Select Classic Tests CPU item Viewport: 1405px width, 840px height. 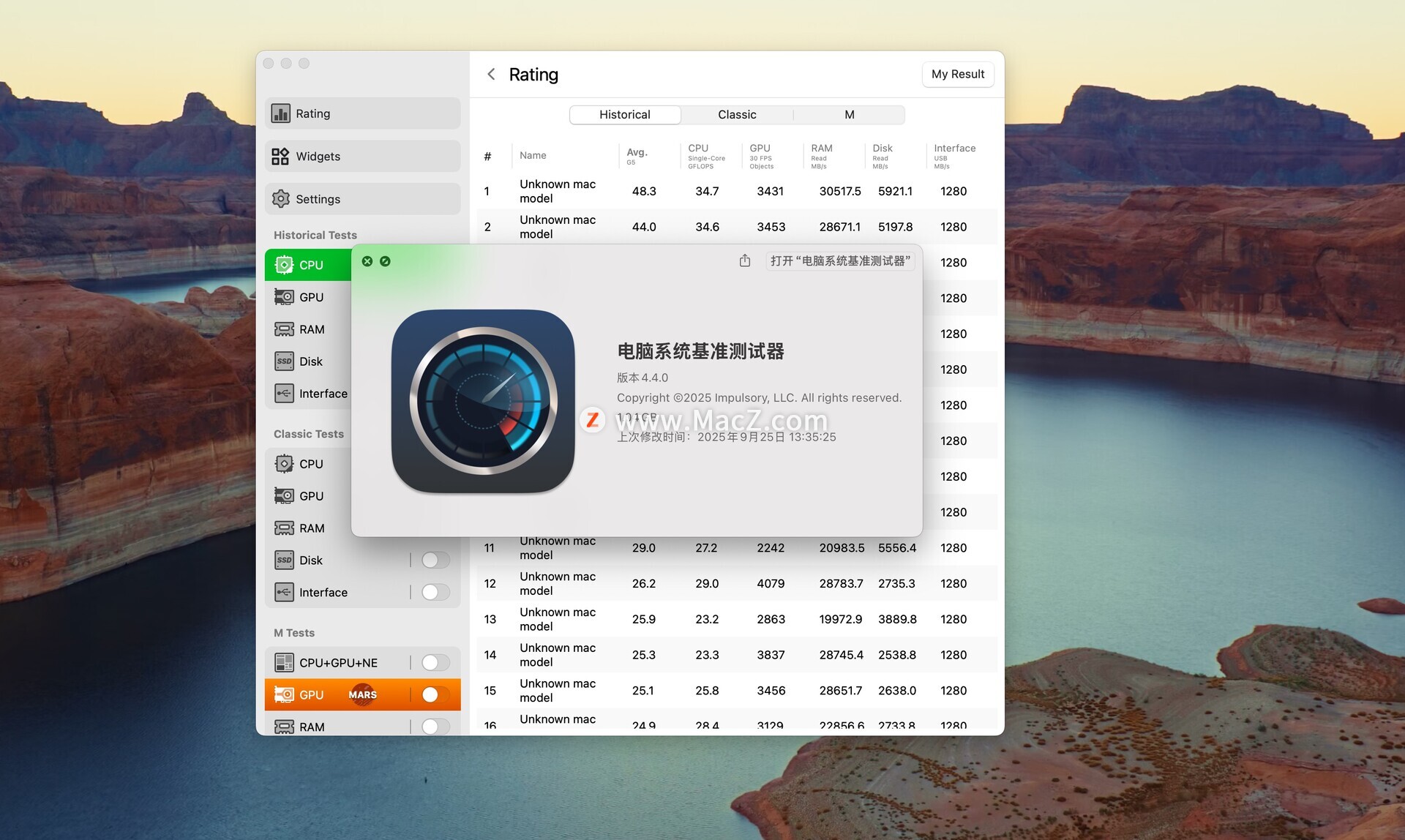311,464
